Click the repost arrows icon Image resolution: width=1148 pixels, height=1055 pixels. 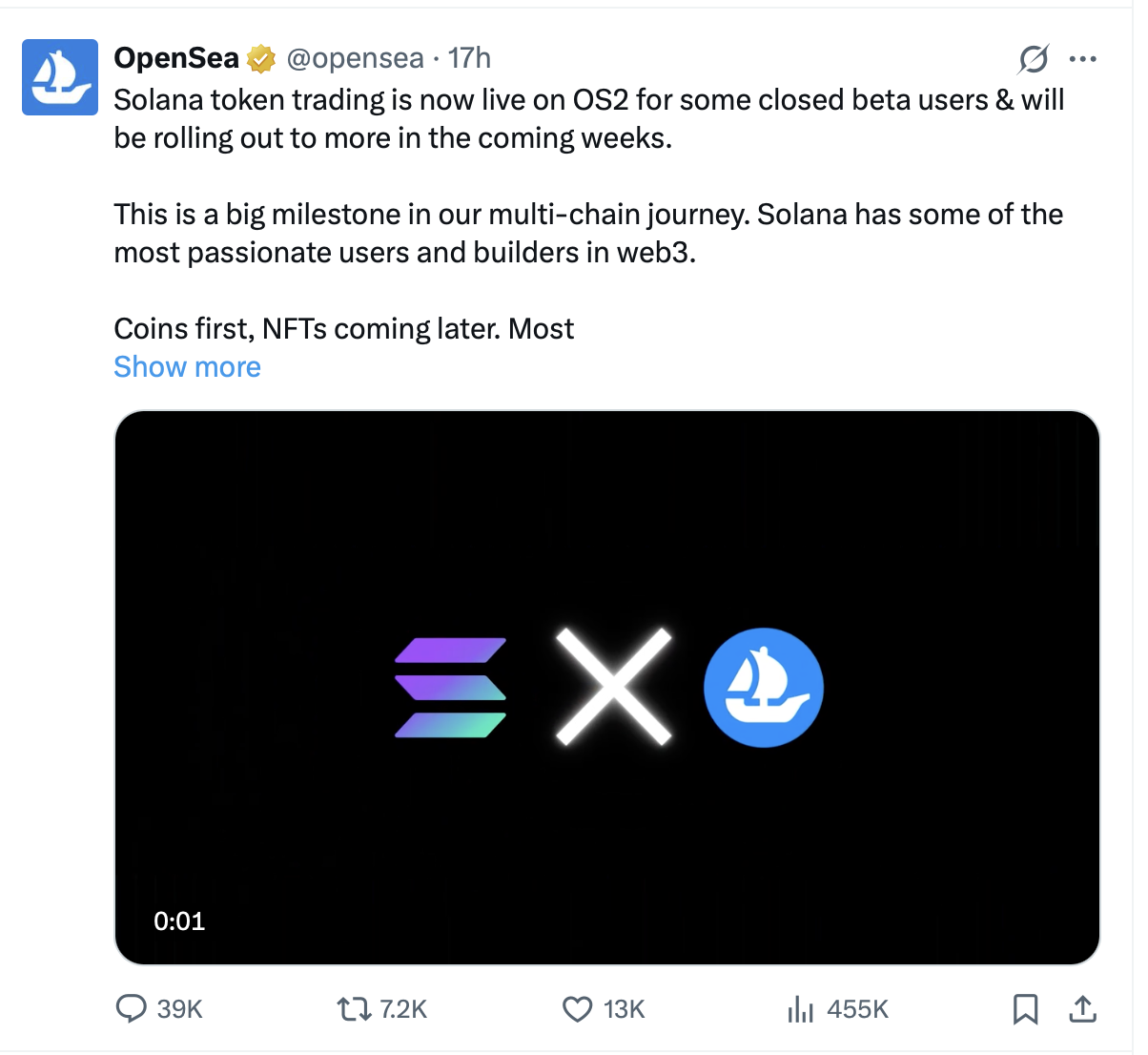(355, 1008)
